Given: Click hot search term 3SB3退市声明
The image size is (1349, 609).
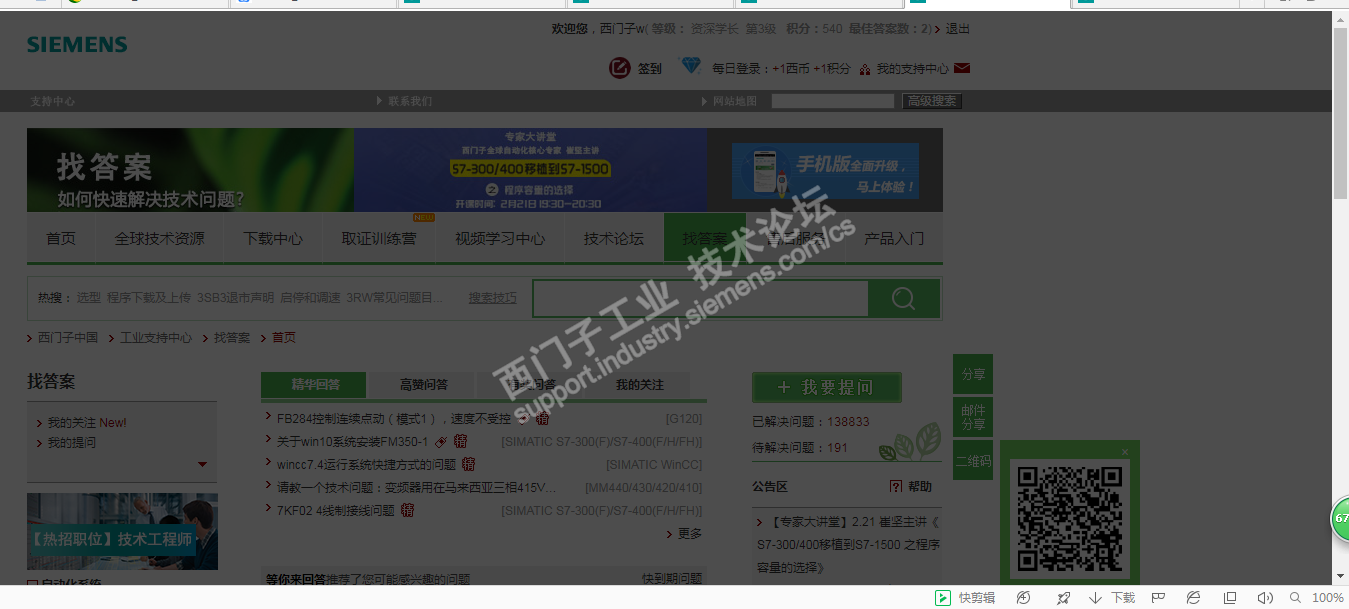Looking at the screenshot, I should pos(235,298).
